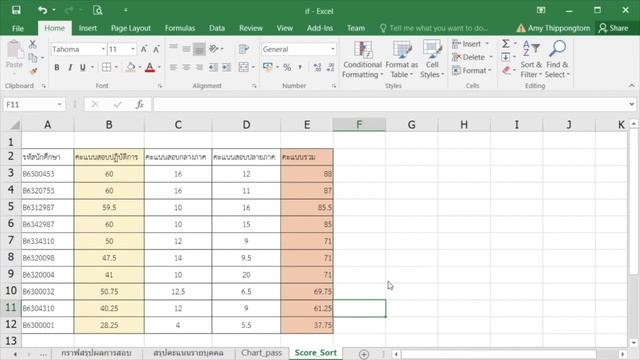
Task: Expand the General number format dropdown
Action: 333,49
